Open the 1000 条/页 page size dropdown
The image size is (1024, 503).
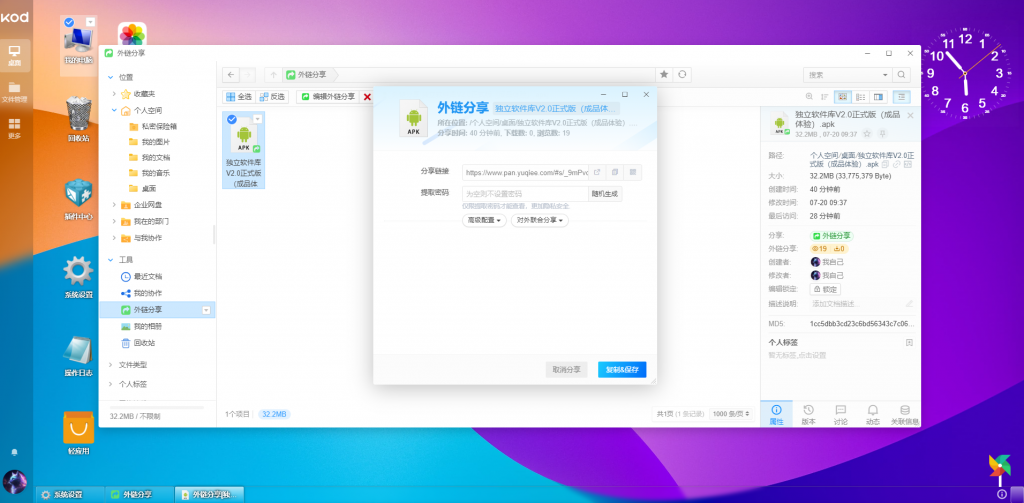click(731, 414)
